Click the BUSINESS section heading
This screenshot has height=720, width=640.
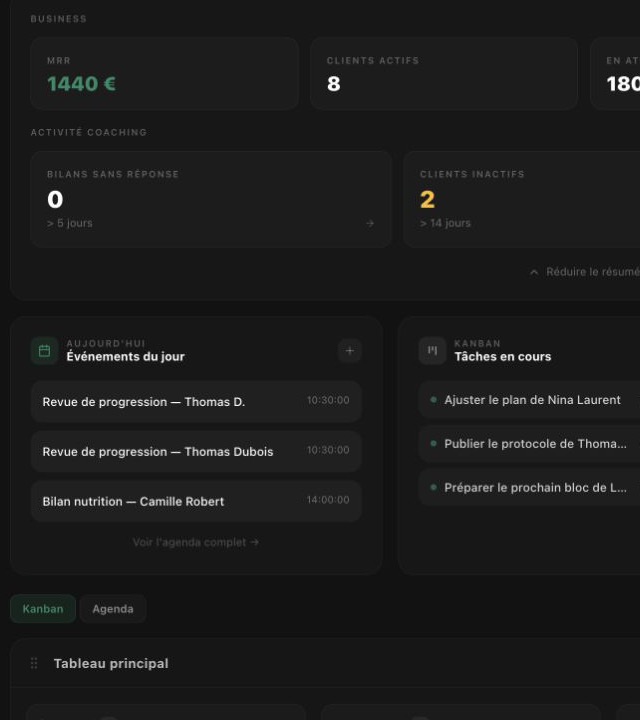click(58, 19)
